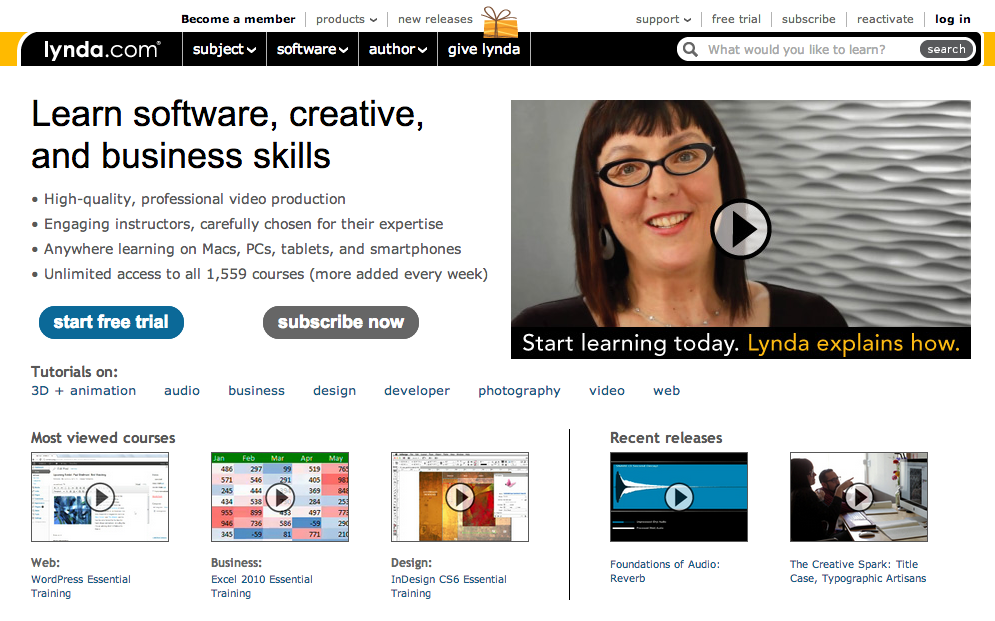The height and width of the screenshot is (621, 995).
Task: Open audio tutorials
Action: pyautogui.click(x=182, y=391)
